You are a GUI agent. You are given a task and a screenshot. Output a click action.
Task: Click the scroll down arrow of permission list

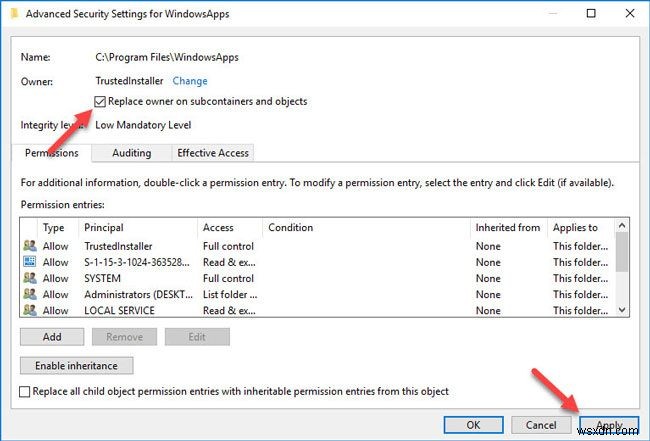point(622,310)
